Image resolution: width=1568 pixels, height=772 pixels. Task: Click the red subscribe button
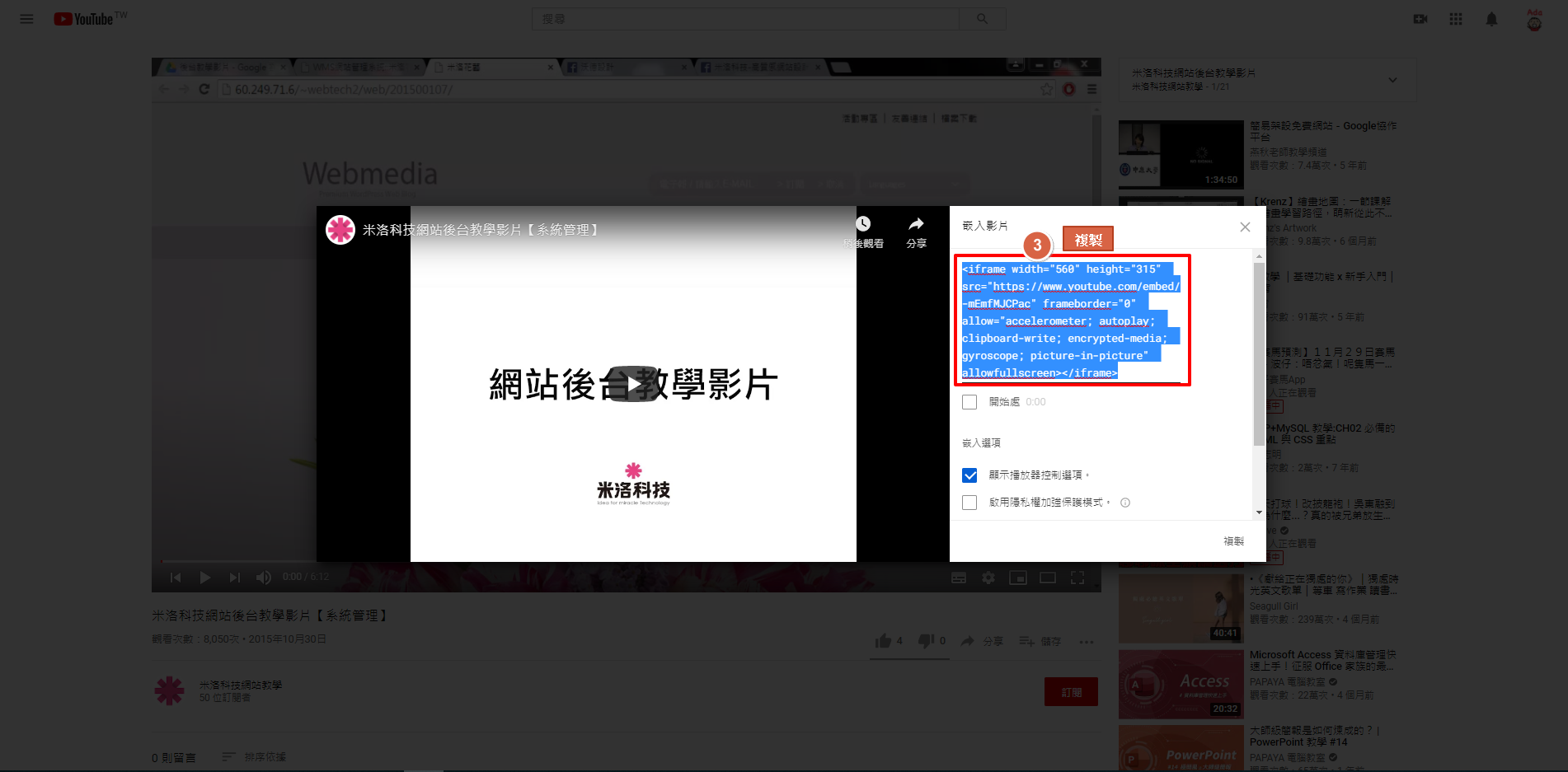click(x=1071, y=692)
